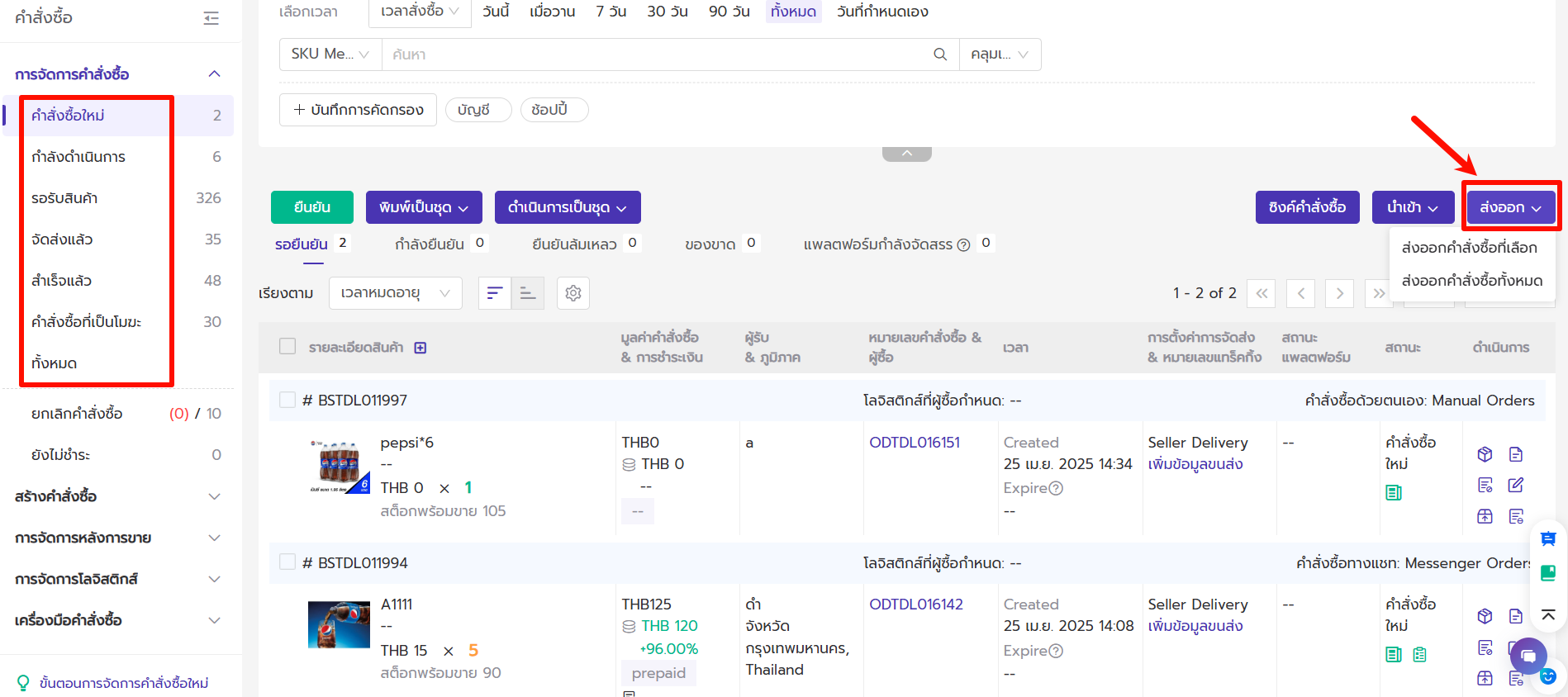Open order number link ODTDL016151
This screenshot has height=697, width=1568.
[x=915, y=443]
